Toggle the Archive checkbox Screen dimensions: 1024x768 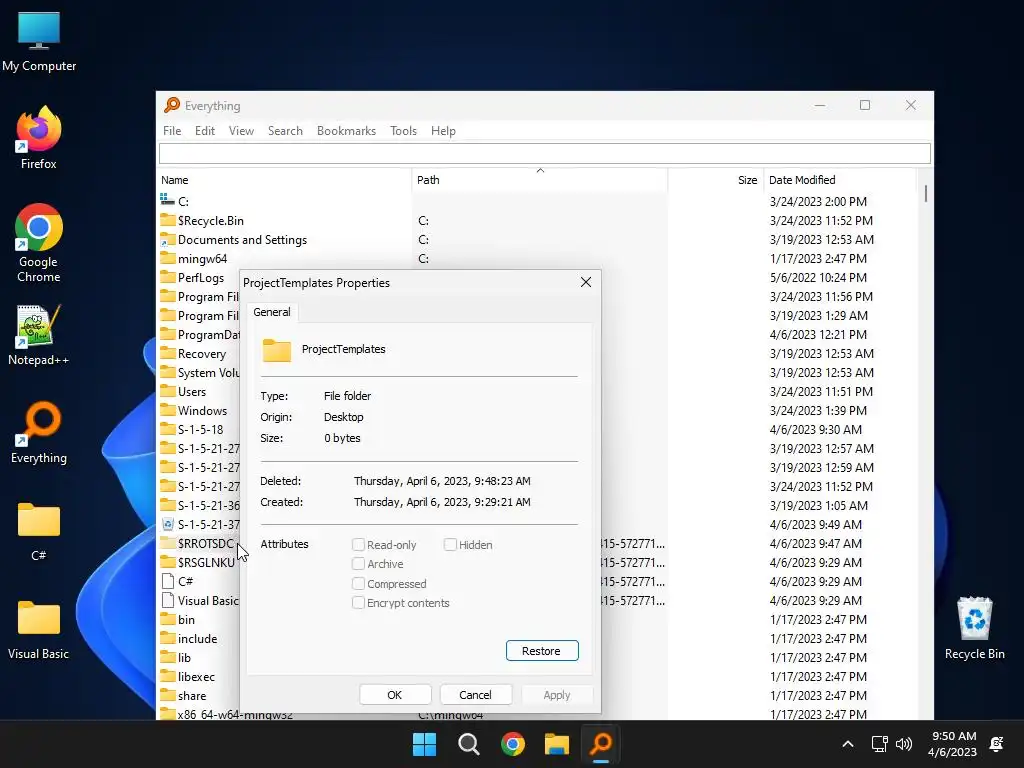358,564
